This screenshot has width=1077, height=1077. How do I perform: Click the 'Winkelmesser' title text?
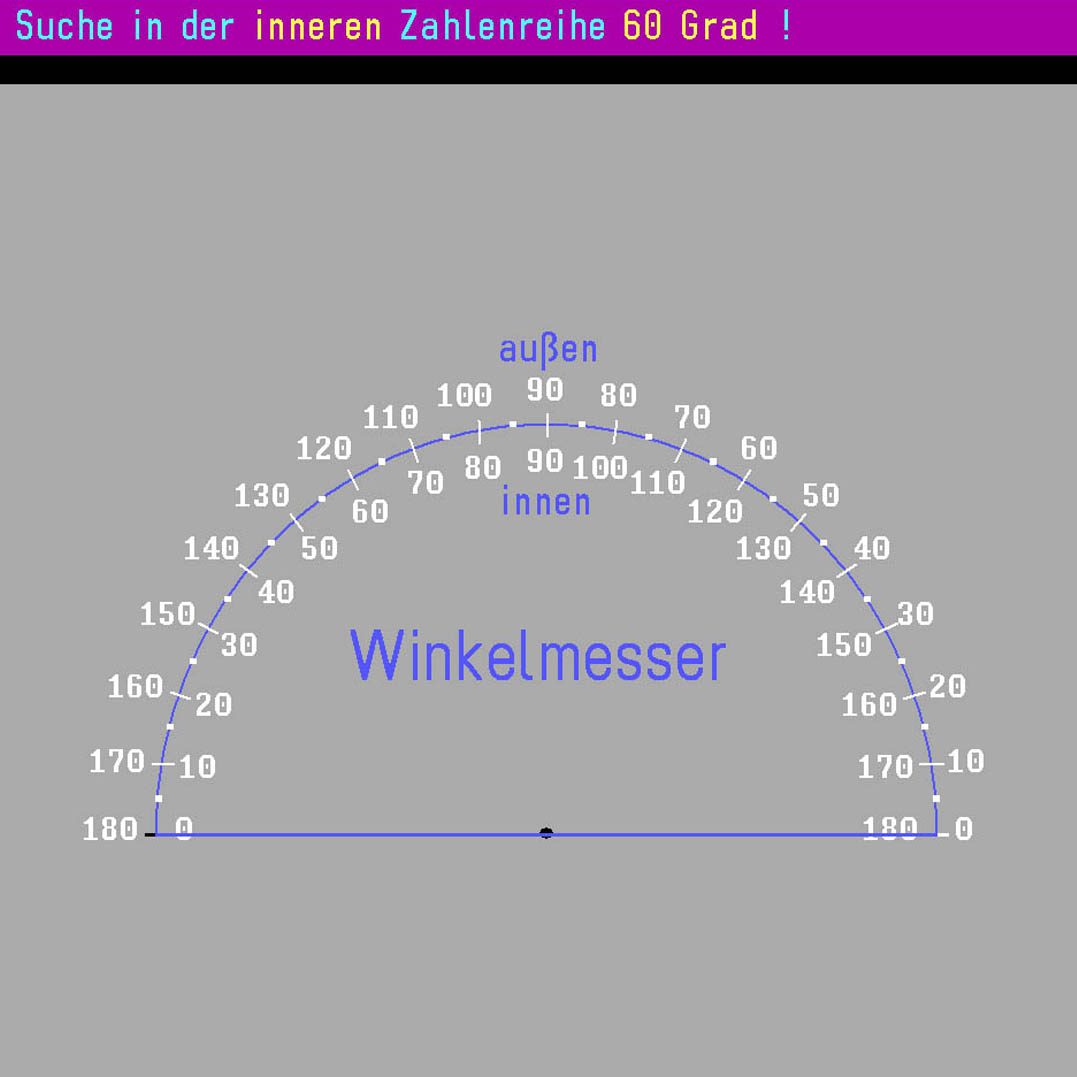[538, 656]
